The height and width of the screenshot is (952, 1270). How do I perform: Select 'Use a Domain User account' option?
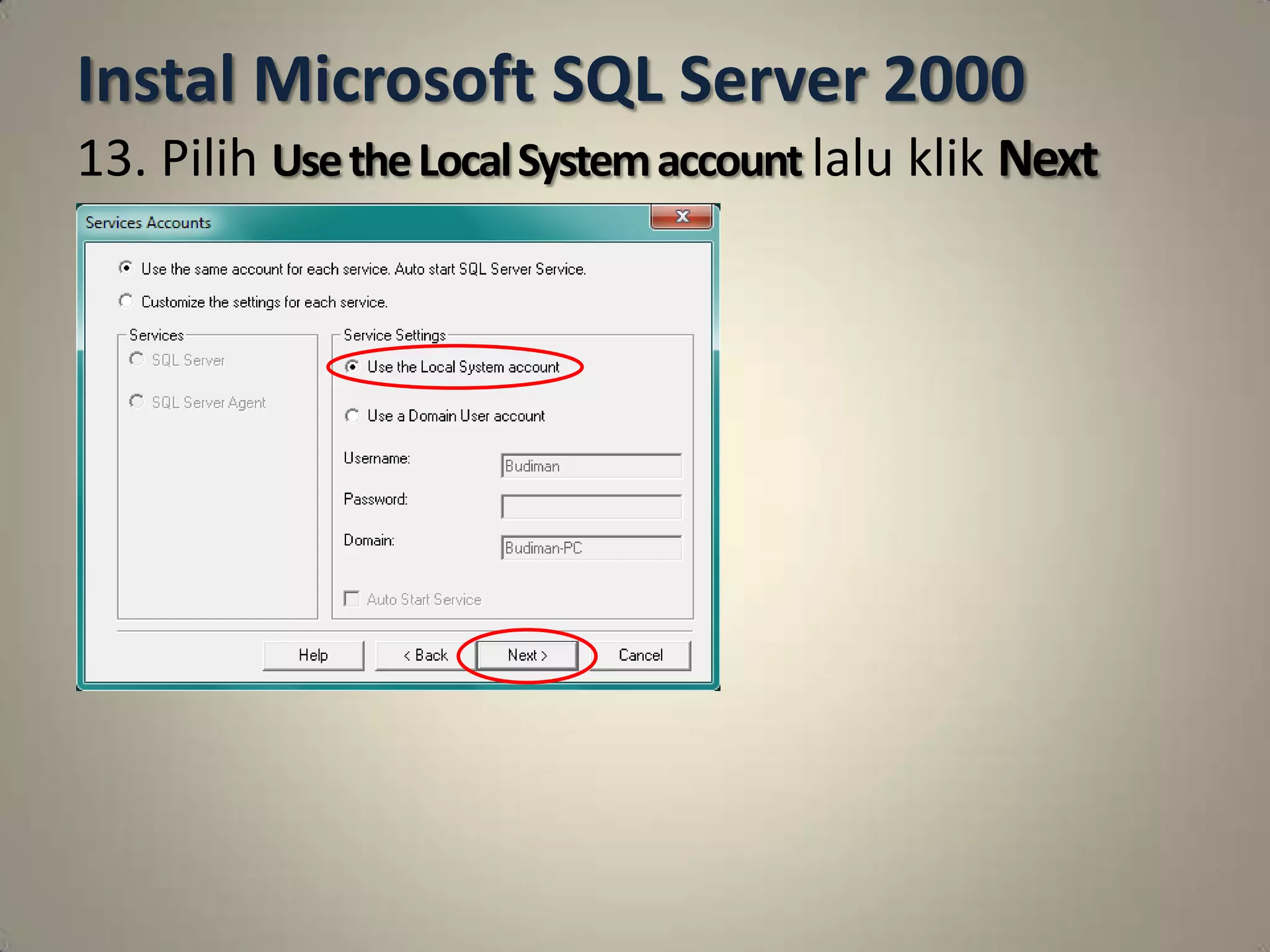(x=352, y=415)
